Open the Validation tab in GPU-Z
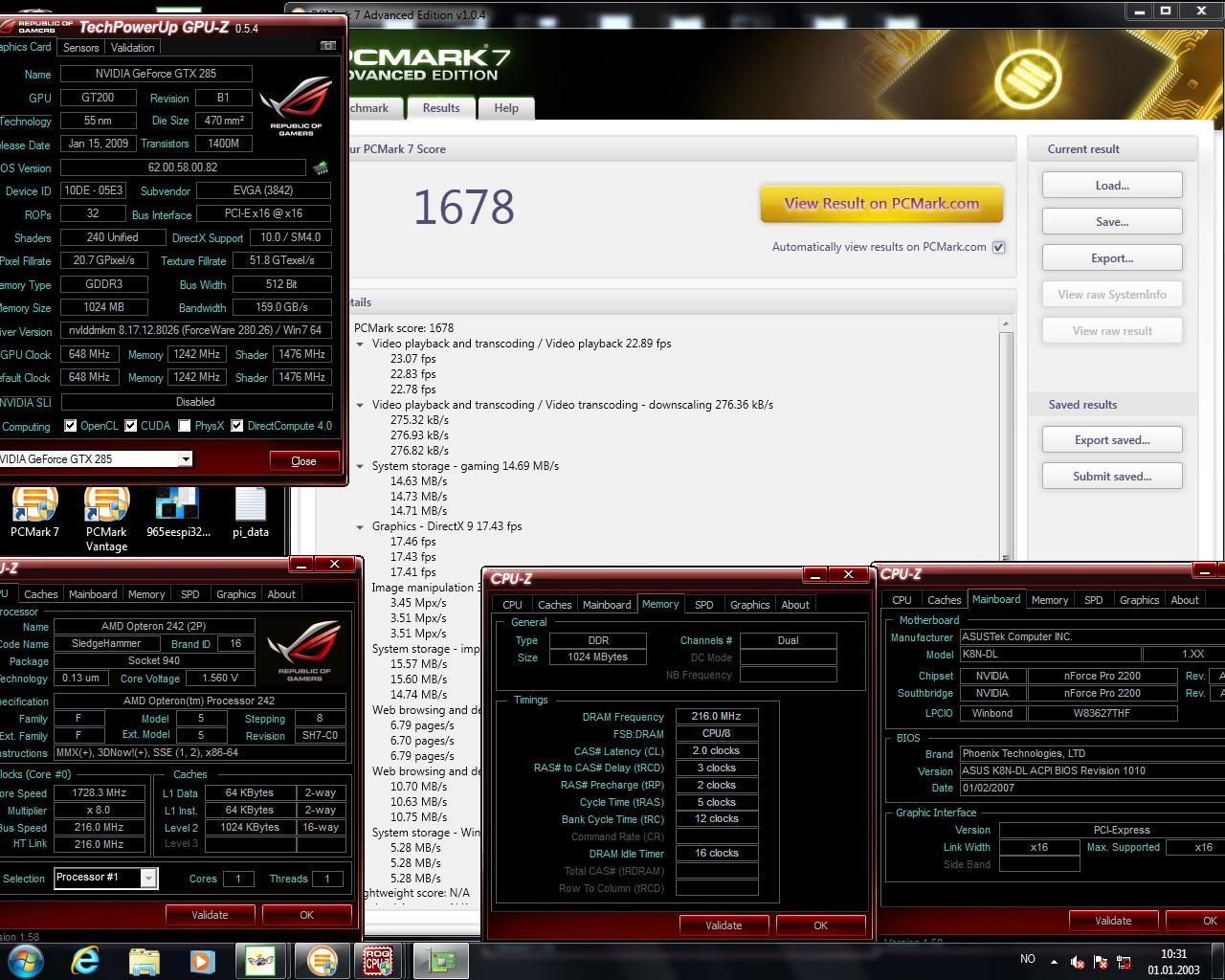Screen dimensions: 1225x980 pos(132,47)
